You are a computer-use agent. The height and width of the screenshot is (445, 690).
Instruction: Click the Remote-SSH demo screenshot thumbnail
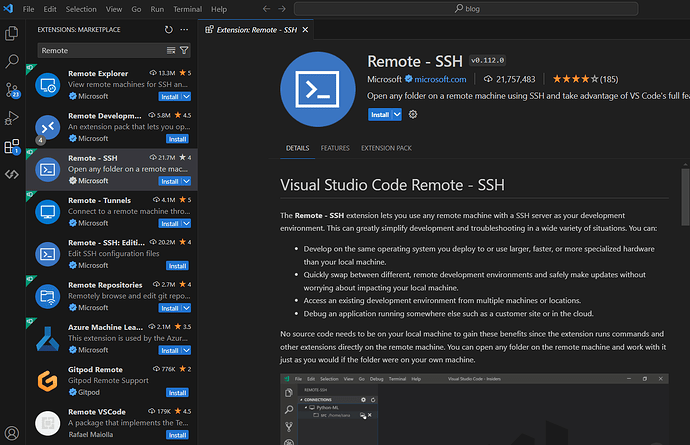(x=474, y=409)
